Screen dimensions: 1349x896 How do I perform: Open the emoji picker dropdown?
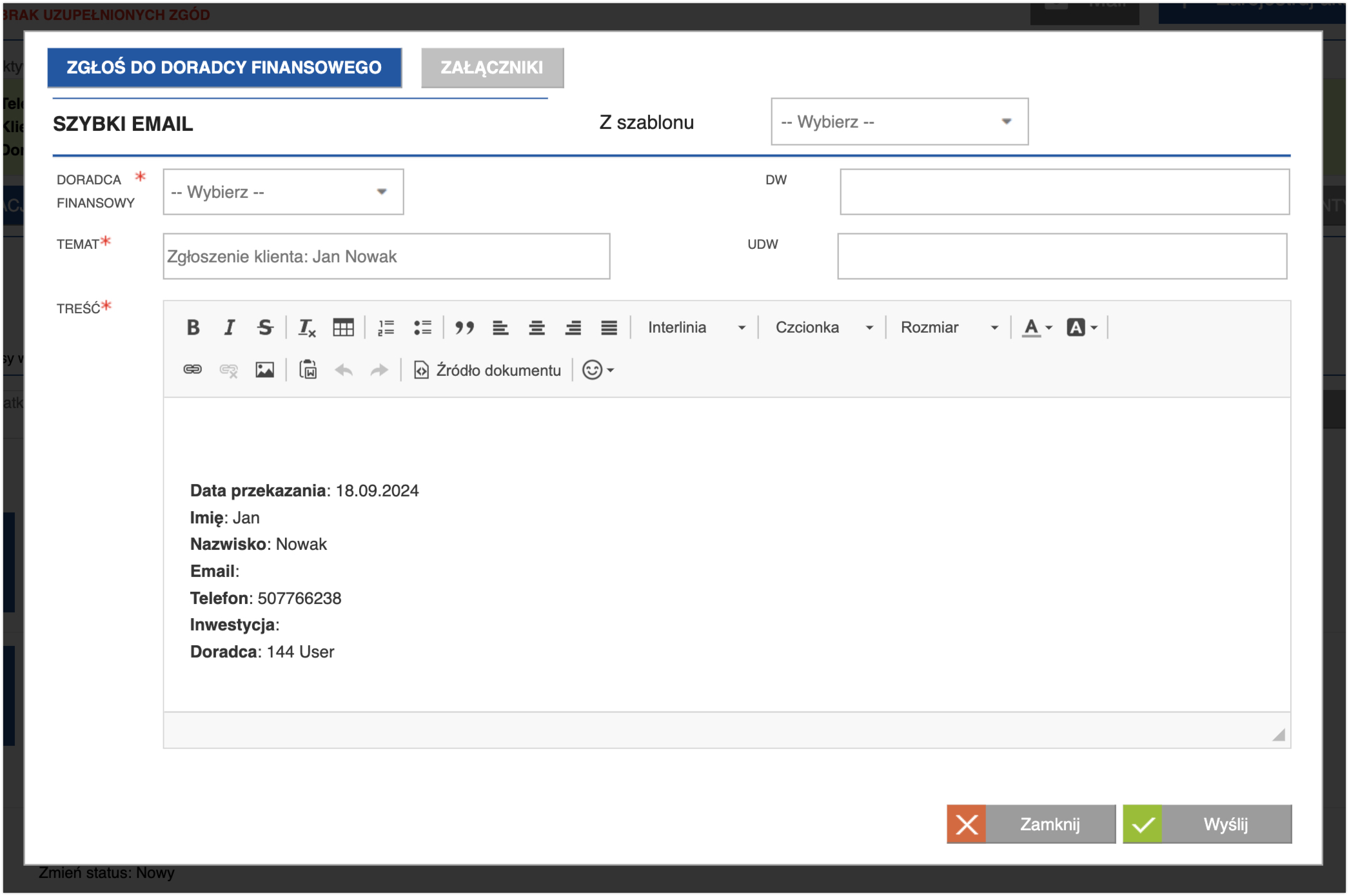pyautogui.click(x=598, y=370)
